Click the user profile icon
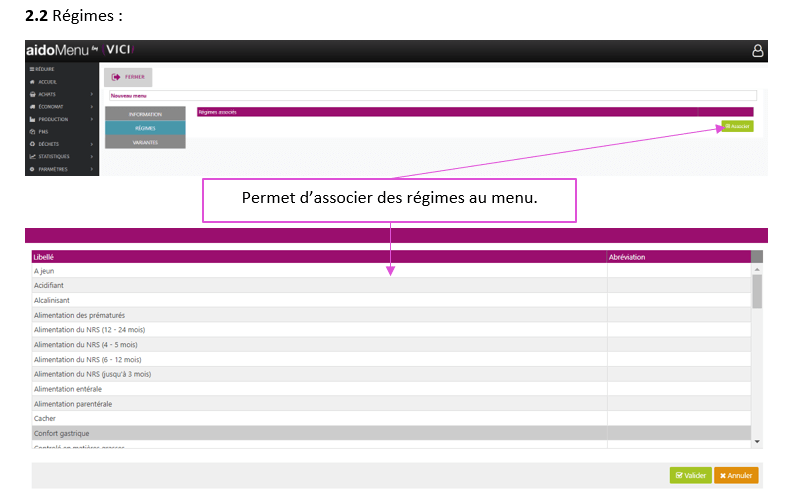Image resolution: width=788 pixels, height=500 pixels. click(x=757, y=51)
